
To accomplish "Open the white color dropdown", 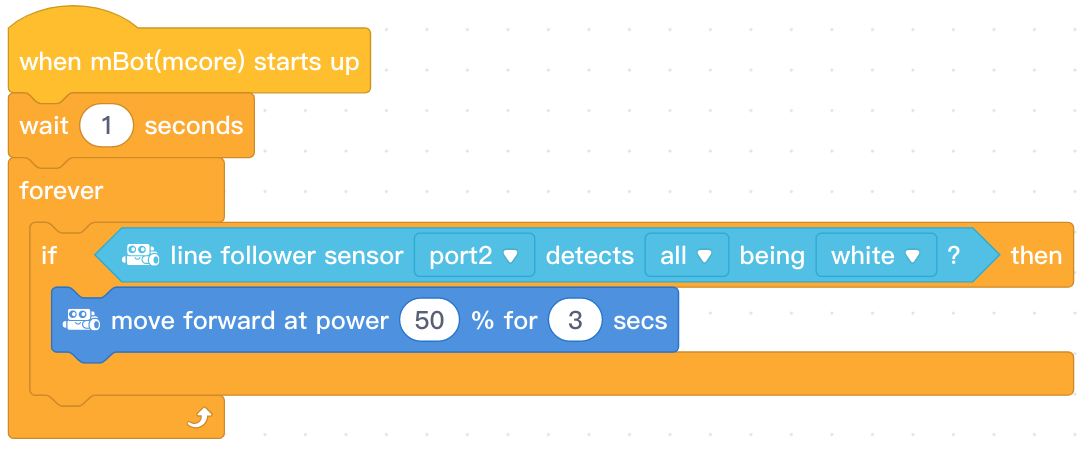I will 875,256.
